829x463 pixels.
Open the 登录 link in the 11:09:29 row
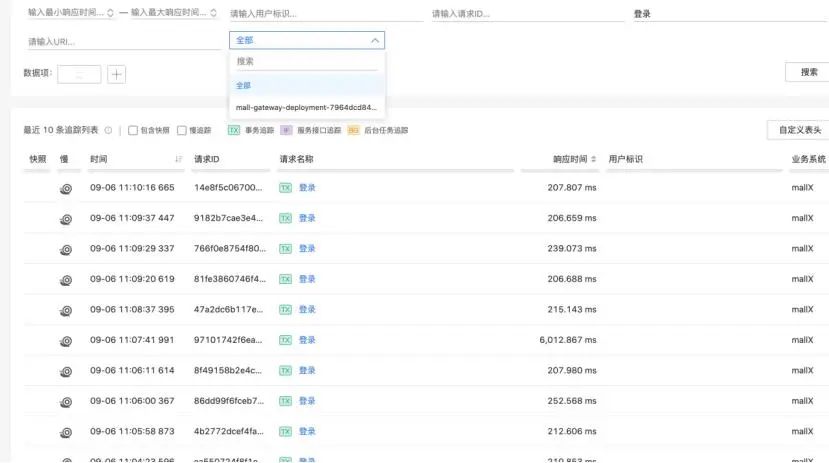click(307, 249)
